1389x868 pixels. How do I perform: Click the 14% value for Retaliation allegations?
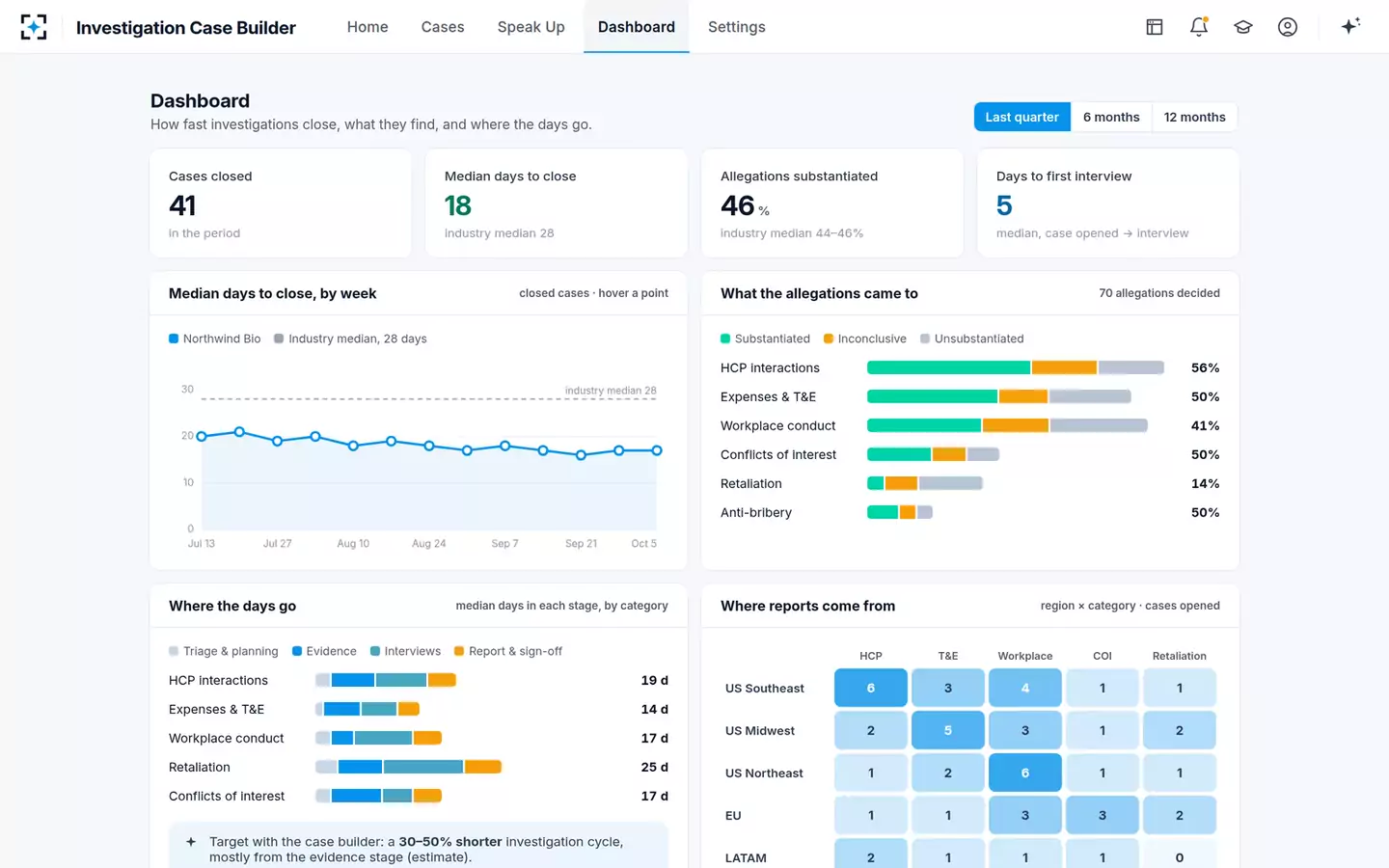[x=1206, y=483]
